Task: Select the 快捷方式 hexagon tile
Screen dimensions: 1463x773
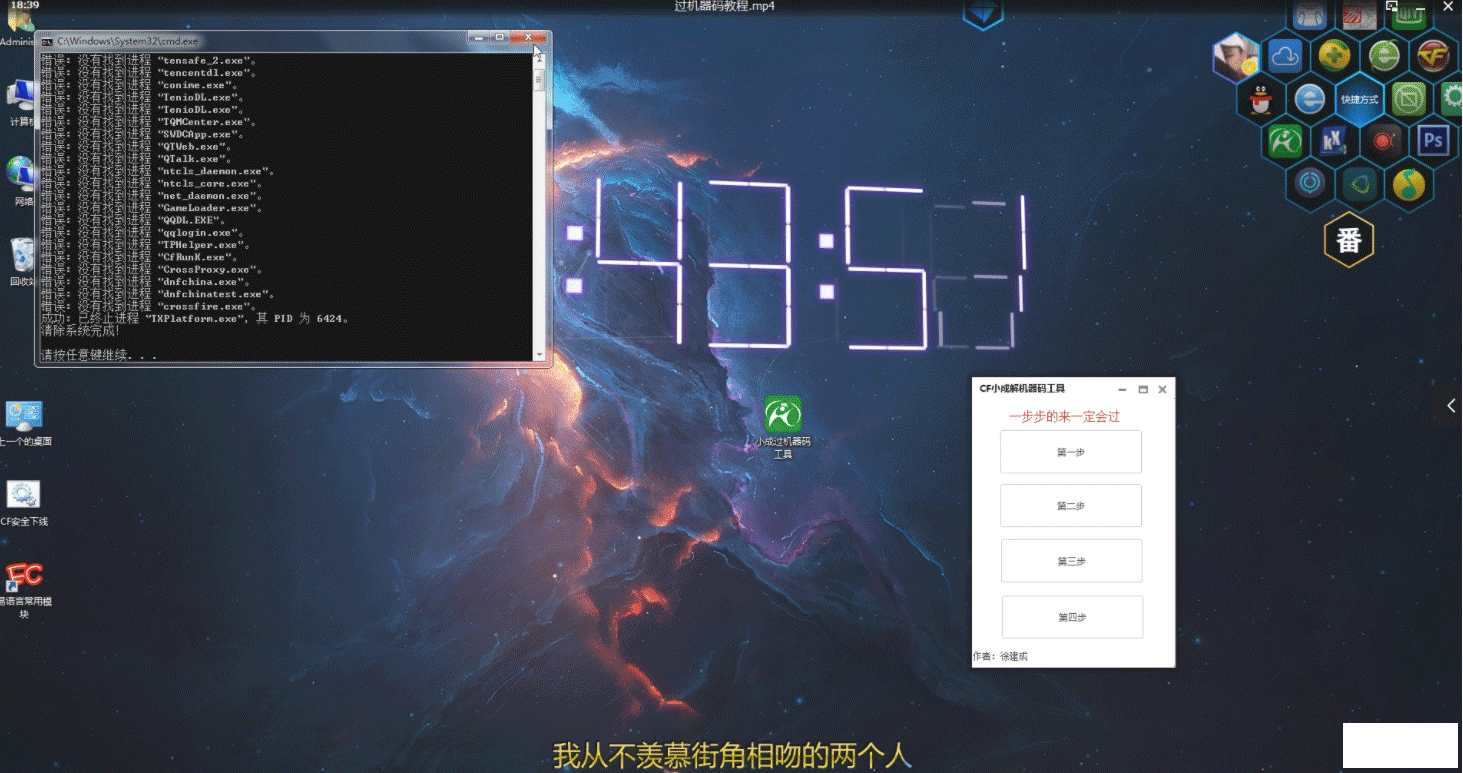Action: coord(1359,99)
